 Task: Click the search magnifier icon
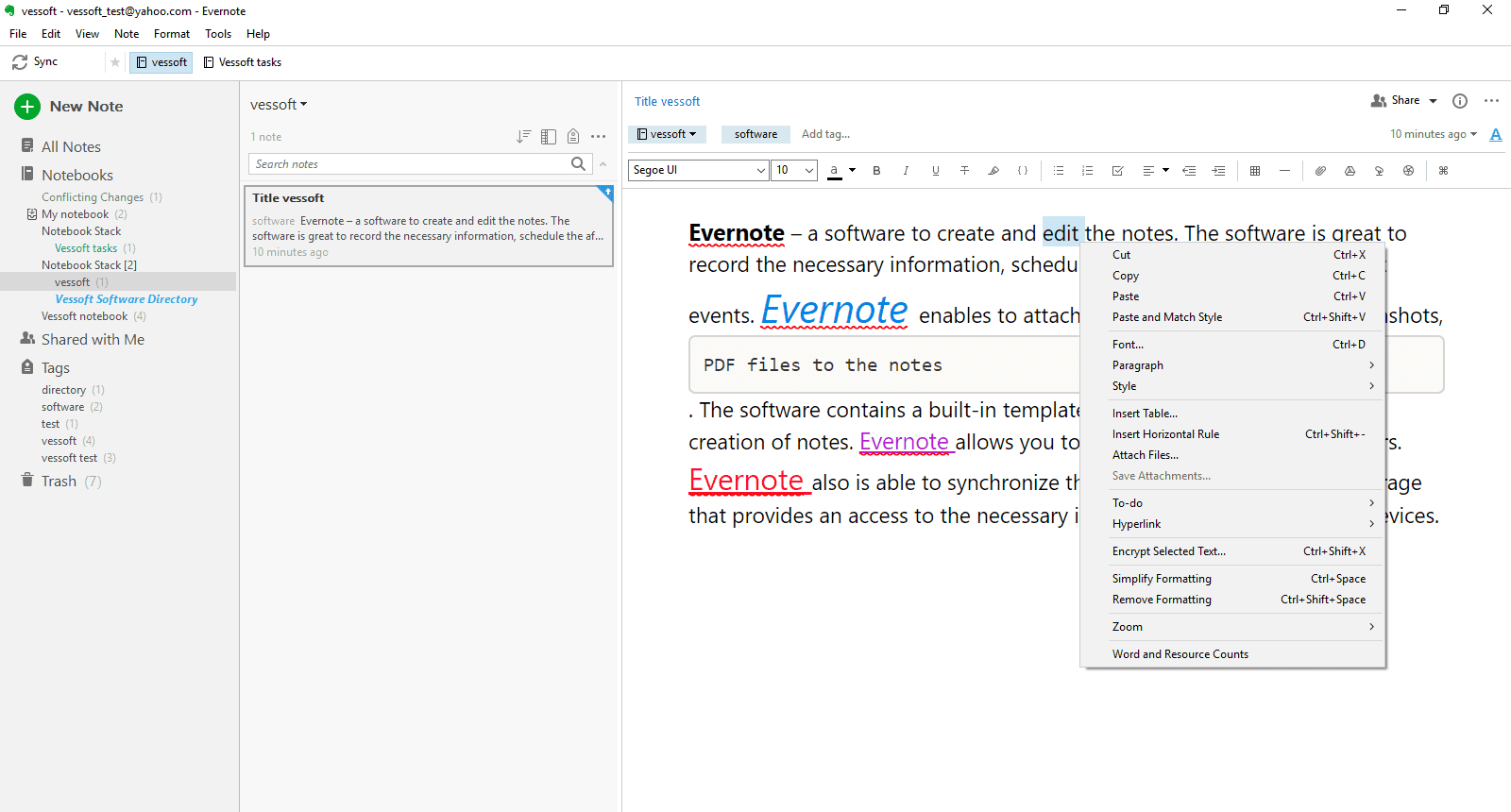point(579,164)
